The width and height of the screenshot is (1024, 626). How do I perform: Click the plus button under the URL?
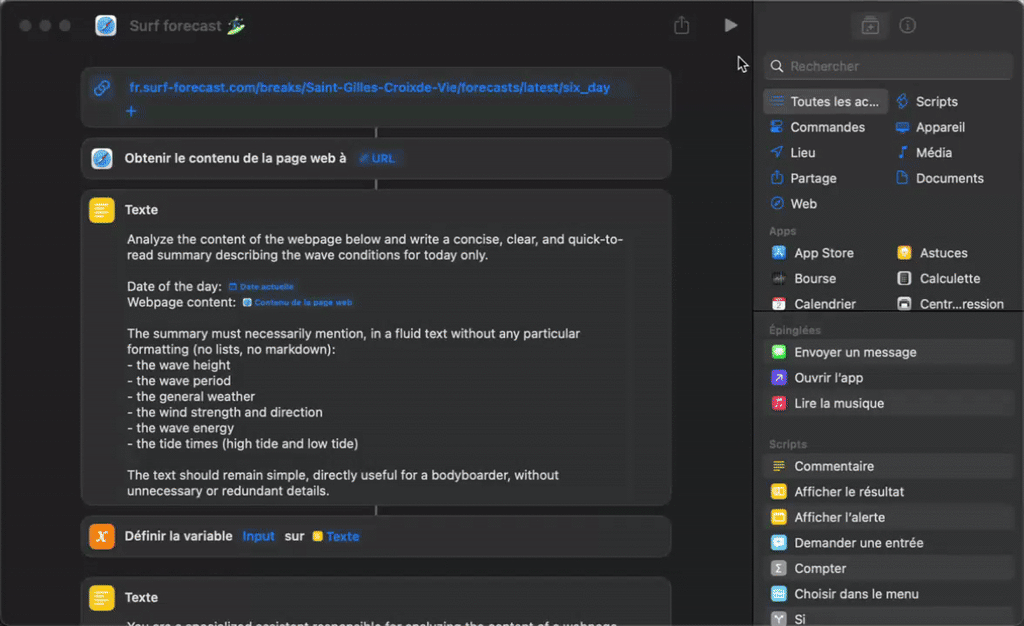[x=130, y=111]
